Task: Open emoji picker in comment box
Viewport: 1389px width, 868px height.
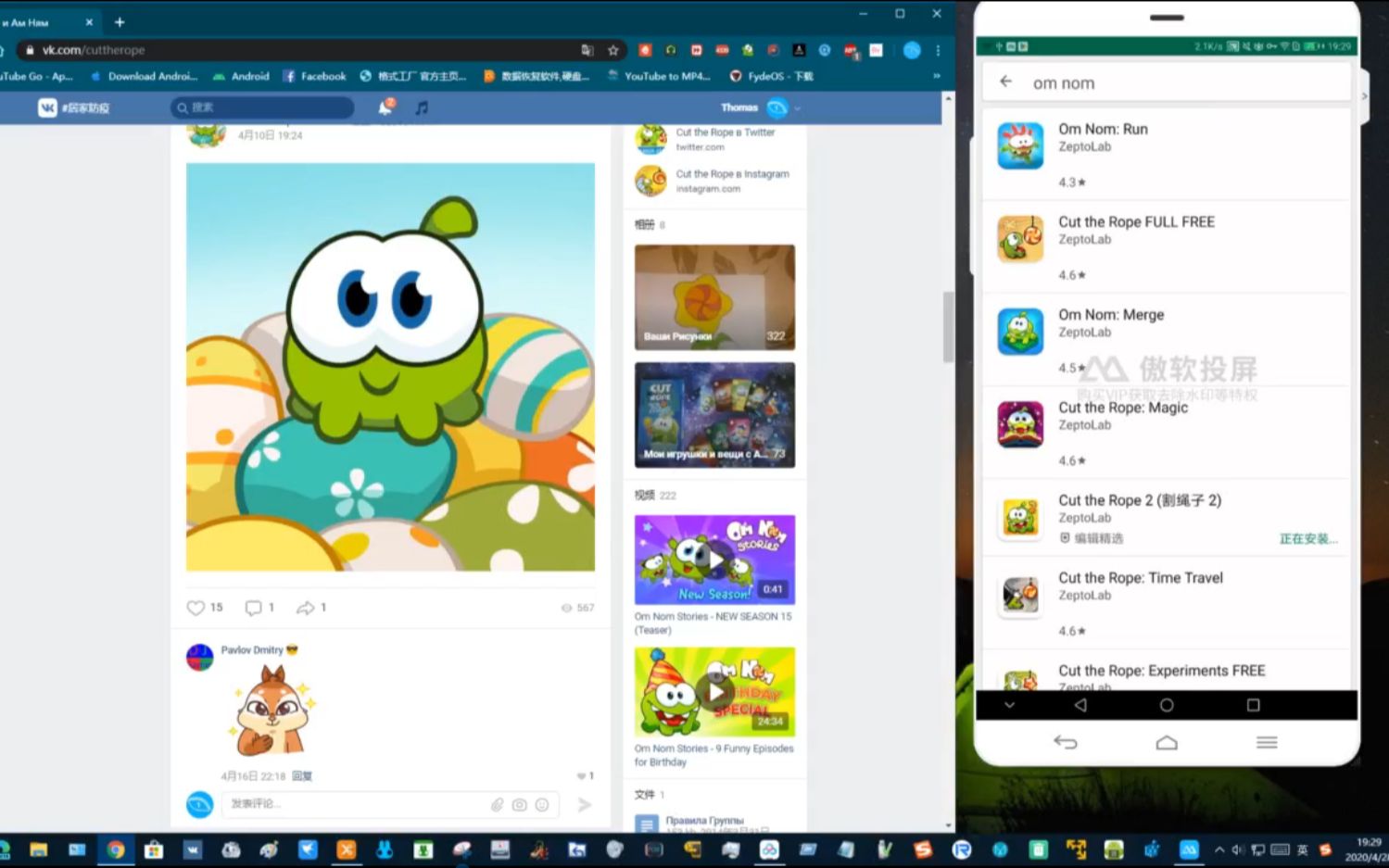Action: (x=542, y=805)
